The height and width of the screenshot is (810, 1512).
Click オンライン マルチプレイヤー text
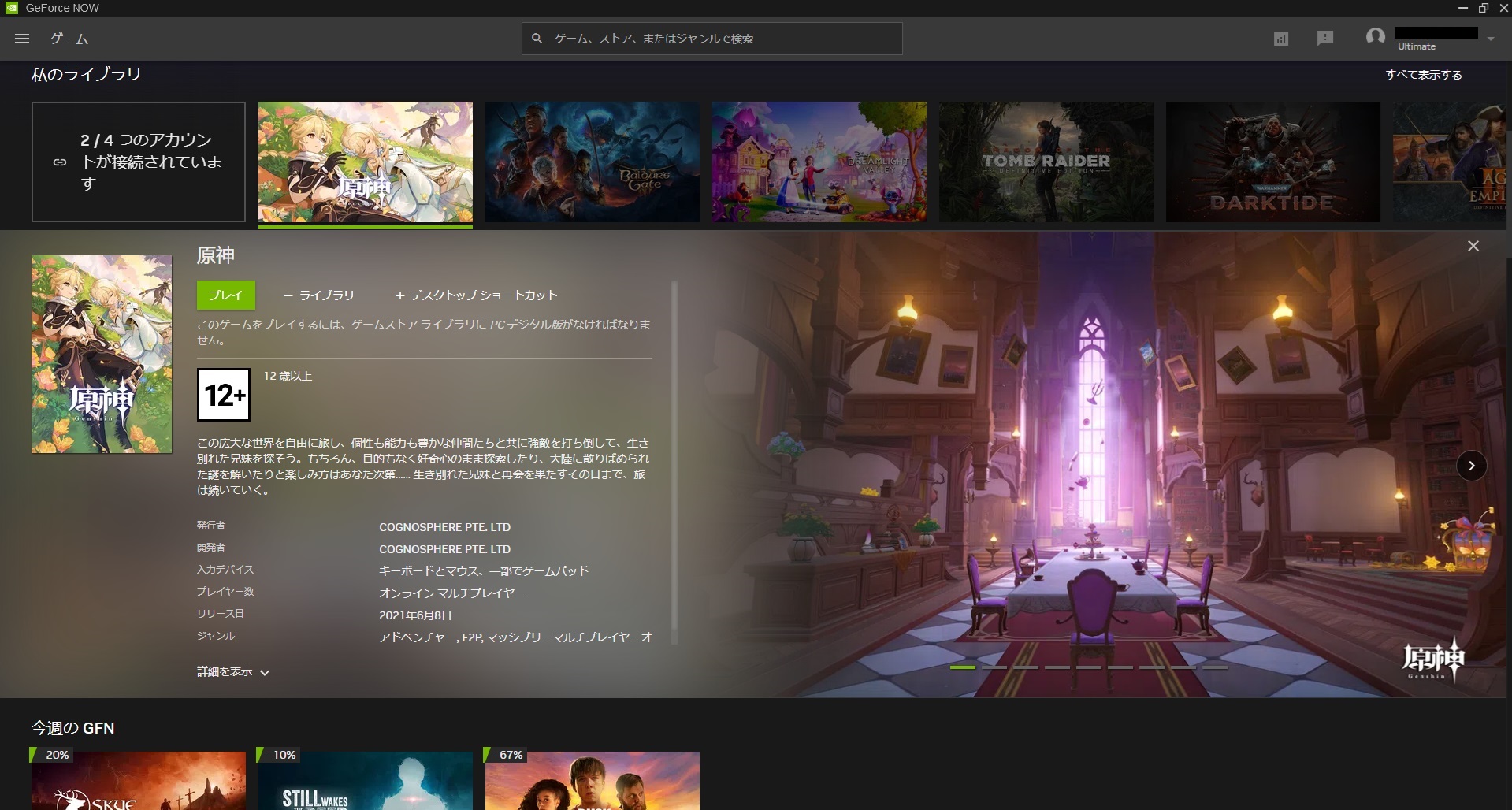pos(452,593)
